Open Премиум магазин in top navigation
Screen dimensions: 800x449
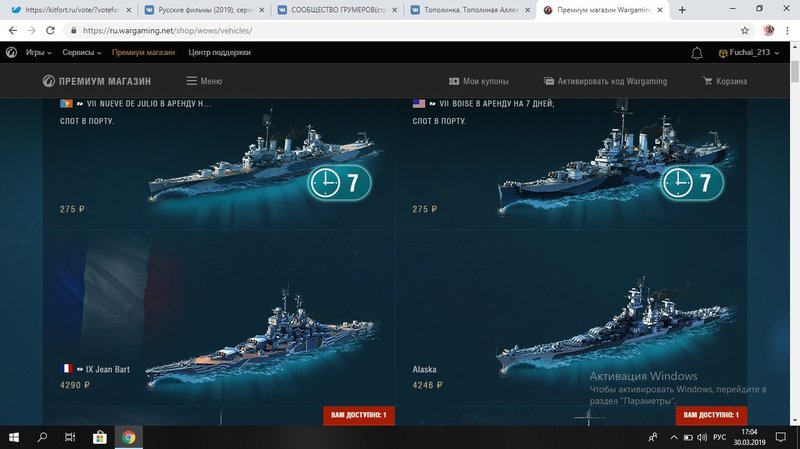click(x=143, y=52)
